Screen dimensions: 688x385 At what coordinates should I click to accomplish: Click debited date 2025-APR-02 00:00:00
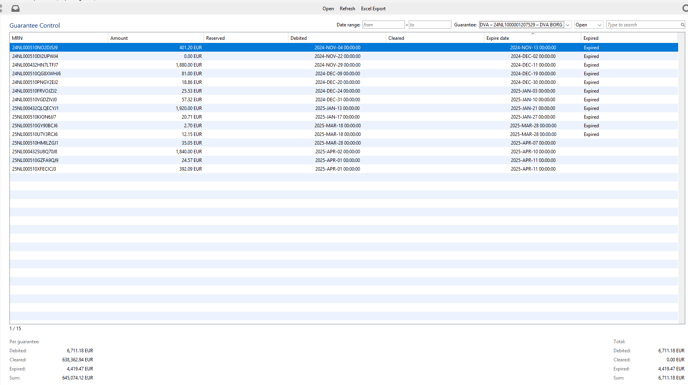[x=337, y=151]
